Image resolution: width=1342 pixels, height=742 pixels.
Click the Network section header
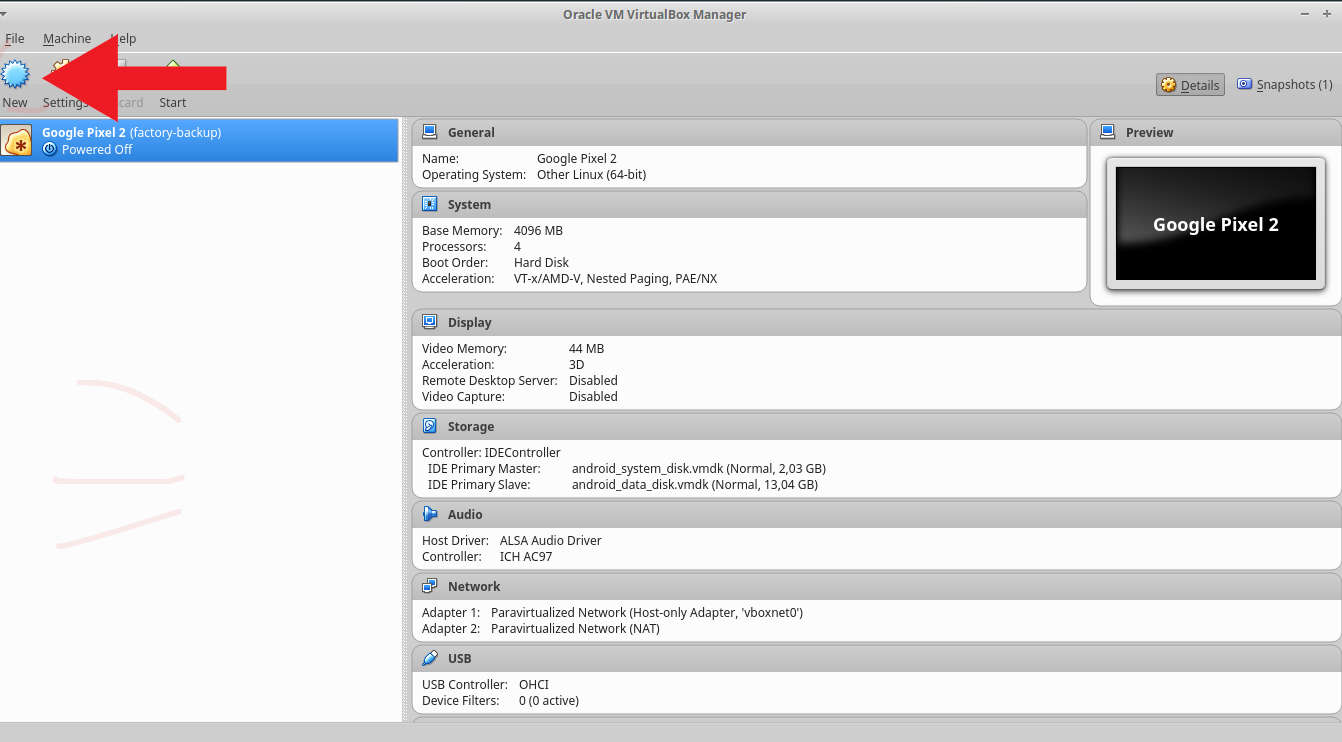[x=877, y=586]
